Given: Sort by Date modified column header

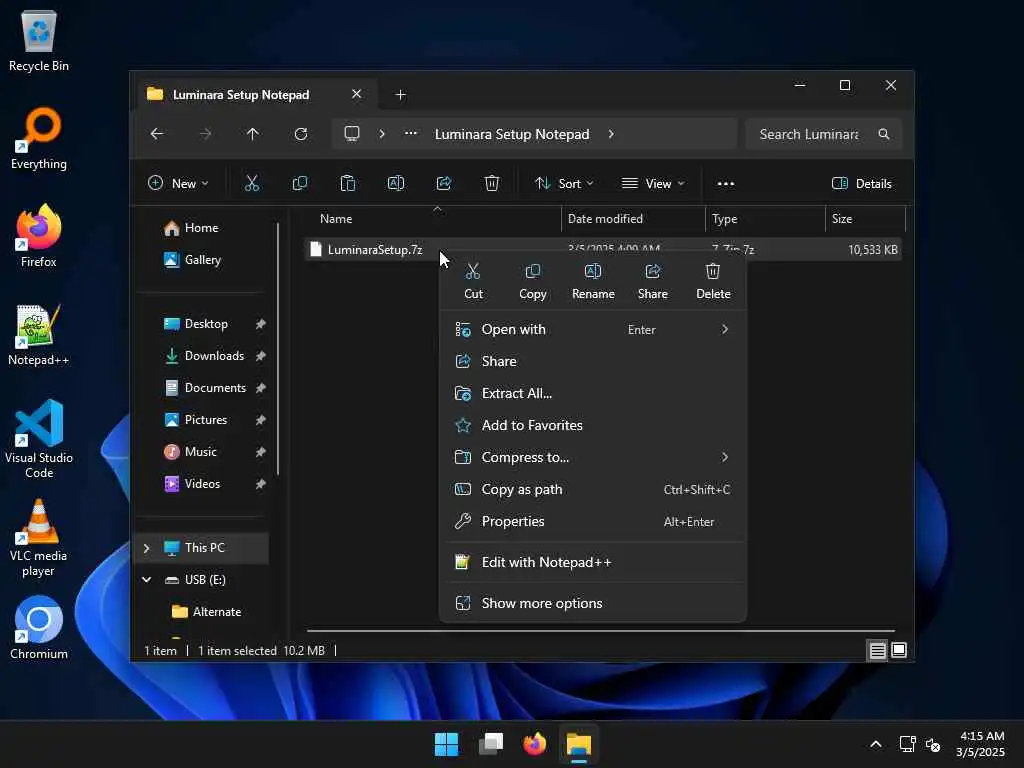Looking at the screenshot, I should tap(633, 219).
